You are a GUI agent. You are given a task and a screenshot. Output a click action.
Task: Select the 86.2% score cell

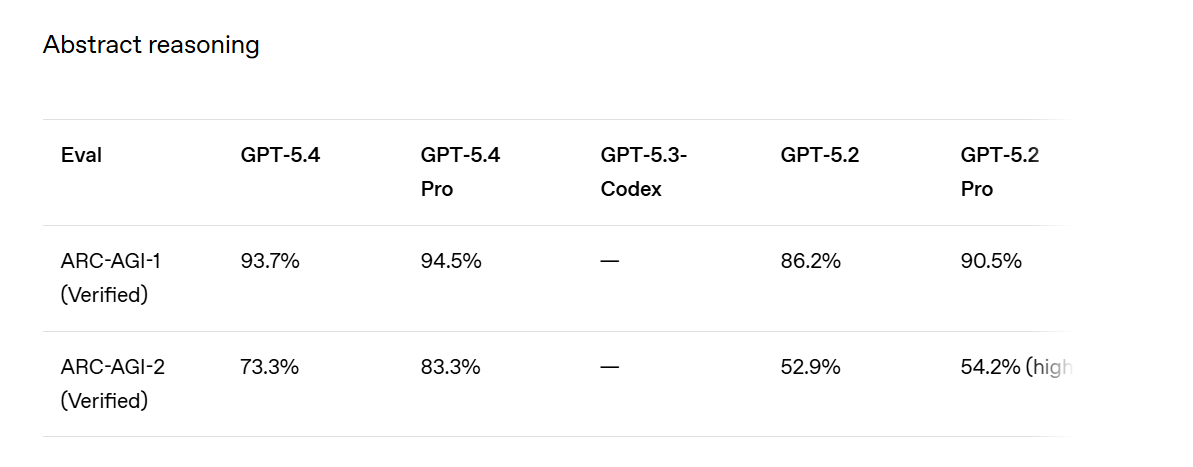pos(810,261)
